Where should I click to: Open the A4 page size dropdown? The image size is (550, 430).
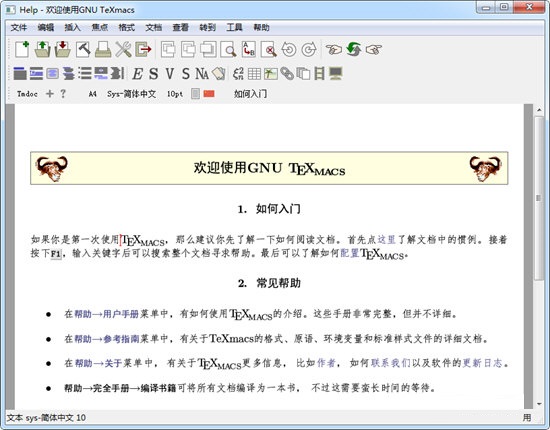tap(92, 94)
